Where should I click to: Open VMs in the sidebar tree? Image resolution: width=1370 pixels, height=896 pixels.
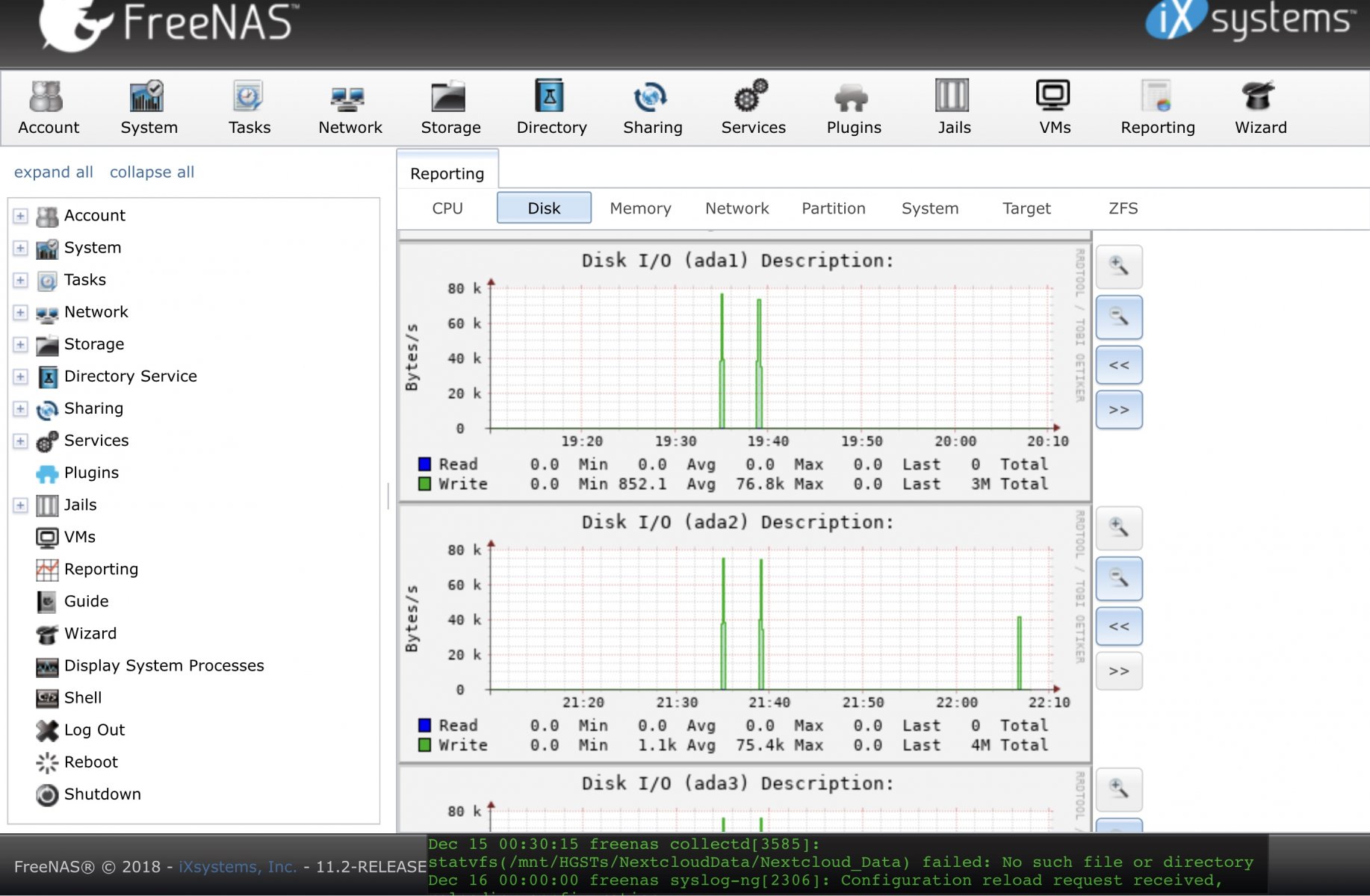[x=66, y=537]
